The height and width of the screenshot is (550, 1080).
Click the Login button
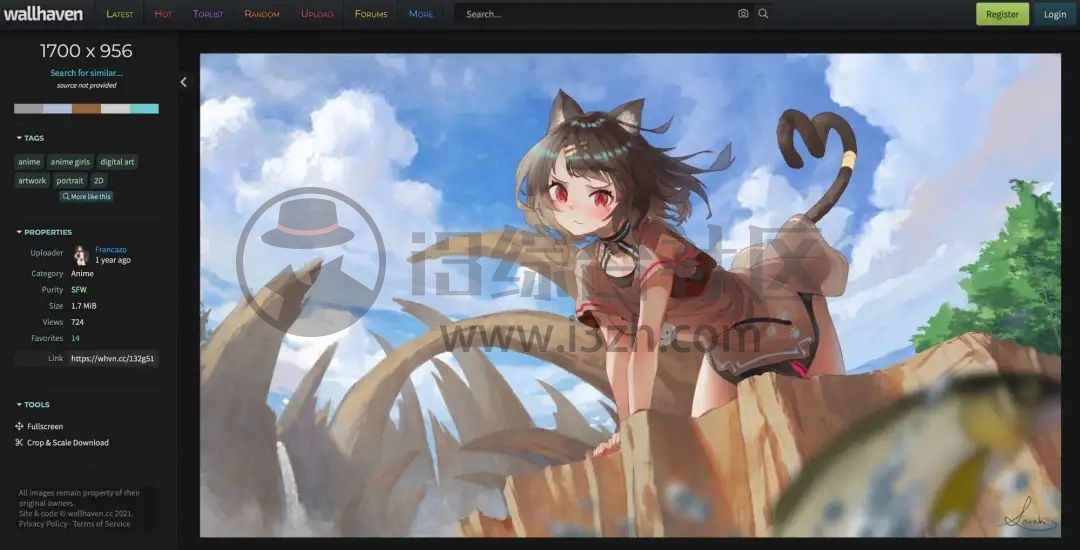pos(1055,14)
